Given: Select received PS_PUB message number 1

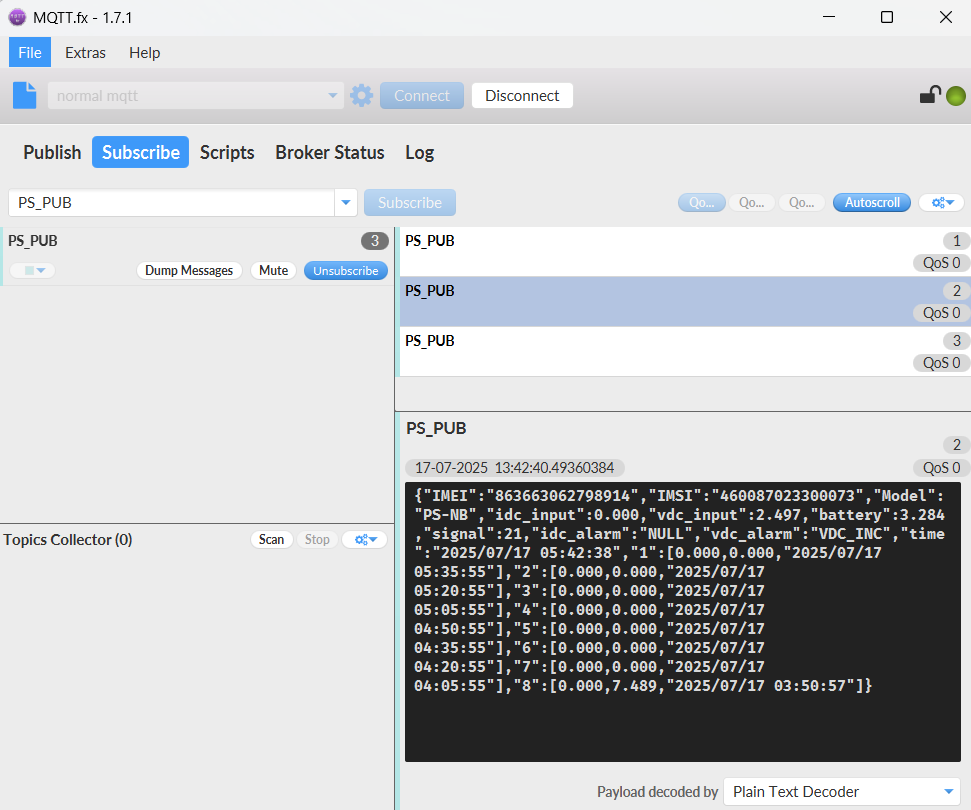Looking at the screenshot, I should coord(686,251).
